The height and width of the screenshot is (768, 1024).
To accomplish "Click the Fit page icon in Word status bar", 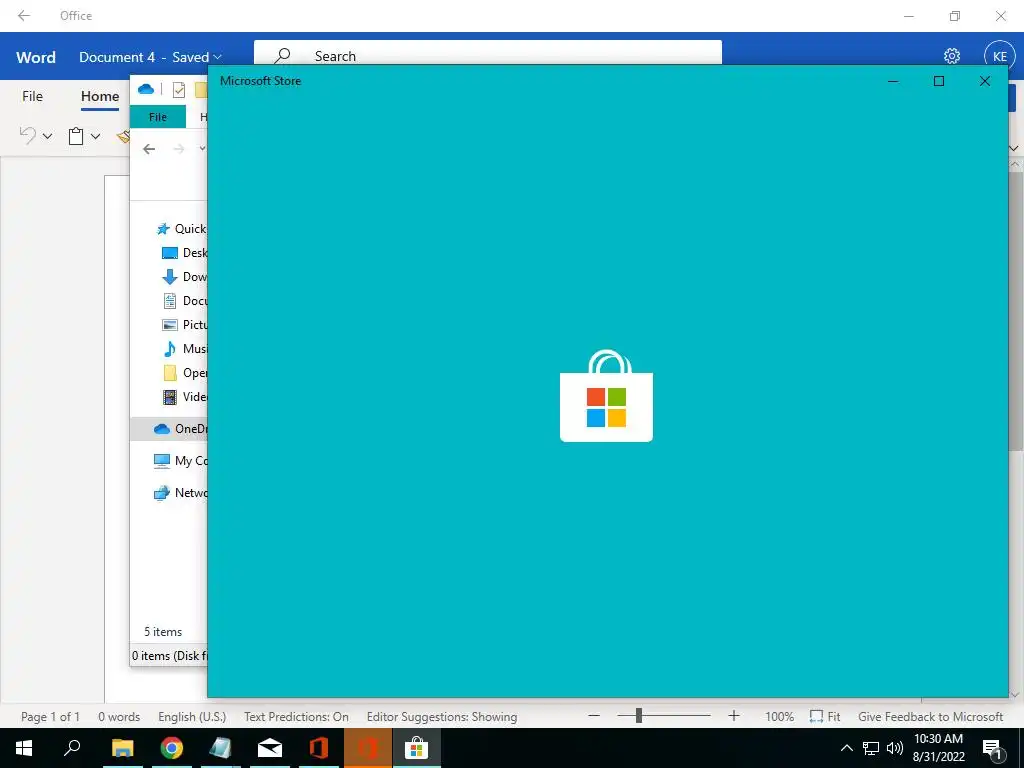I will [816, 716].
